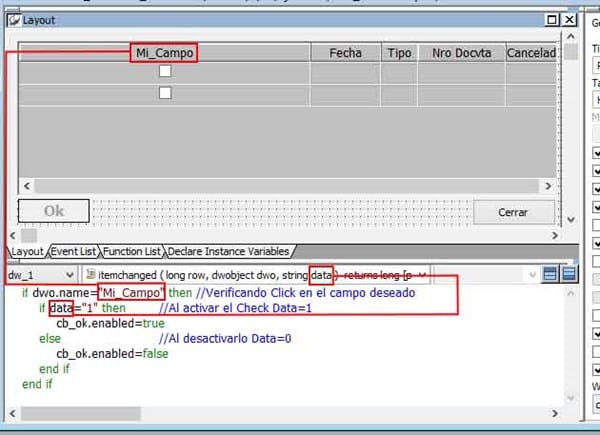
Task: Check the first row Mi_Campo checkbox
Action: pos(165,71)
